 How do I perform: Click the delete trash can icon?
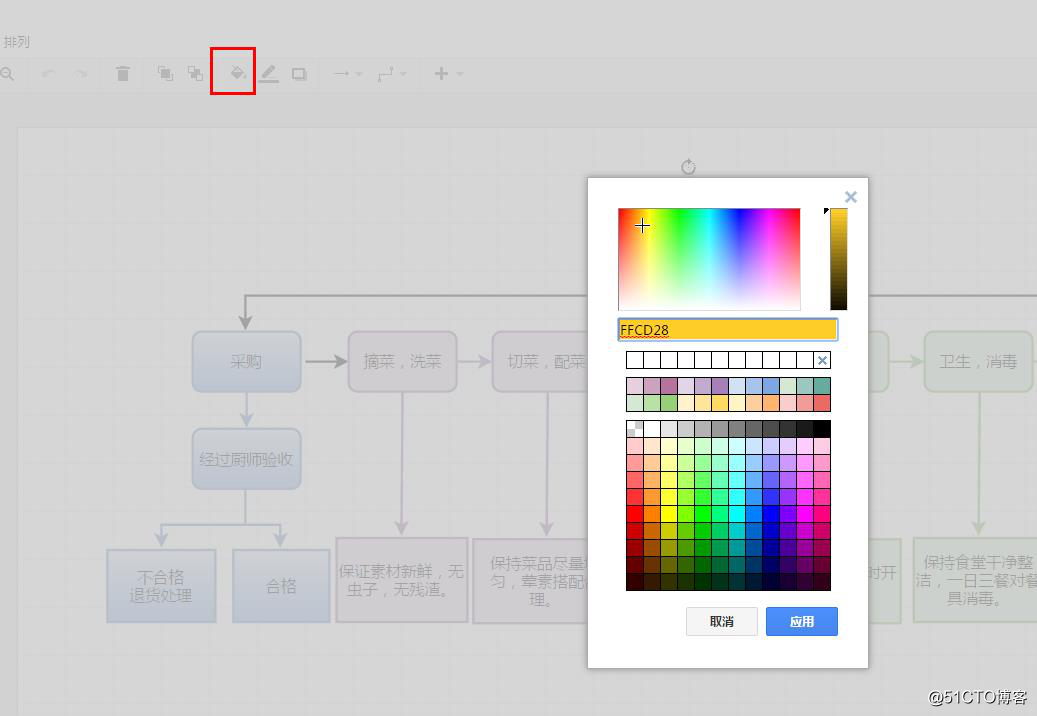pos(122,73)
